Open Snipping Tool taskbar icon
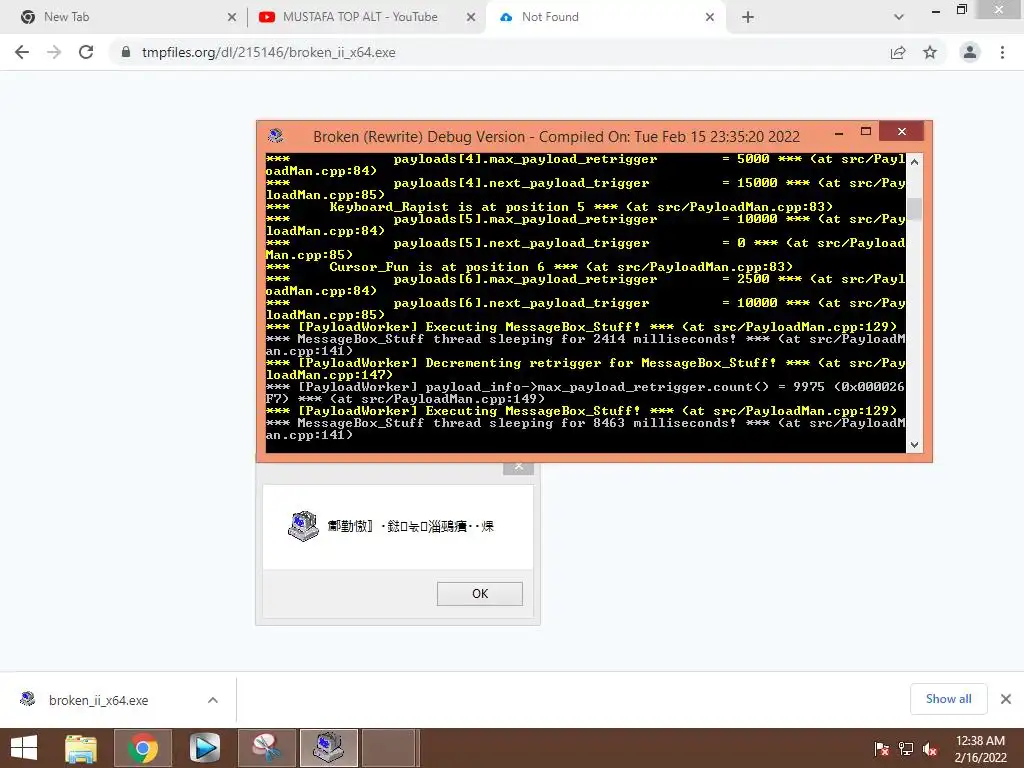 tap(266, 748)
